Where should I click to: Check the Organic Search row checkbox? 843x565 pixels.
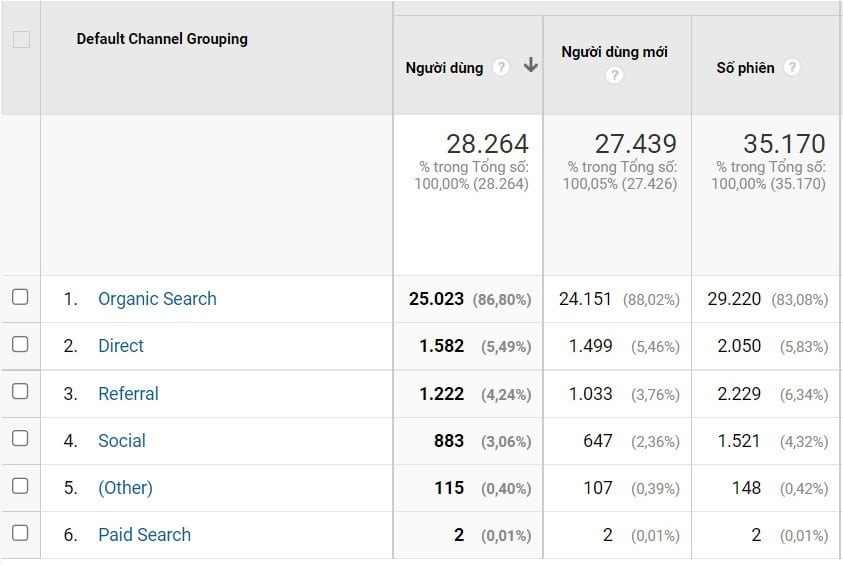tap(20, 297)
